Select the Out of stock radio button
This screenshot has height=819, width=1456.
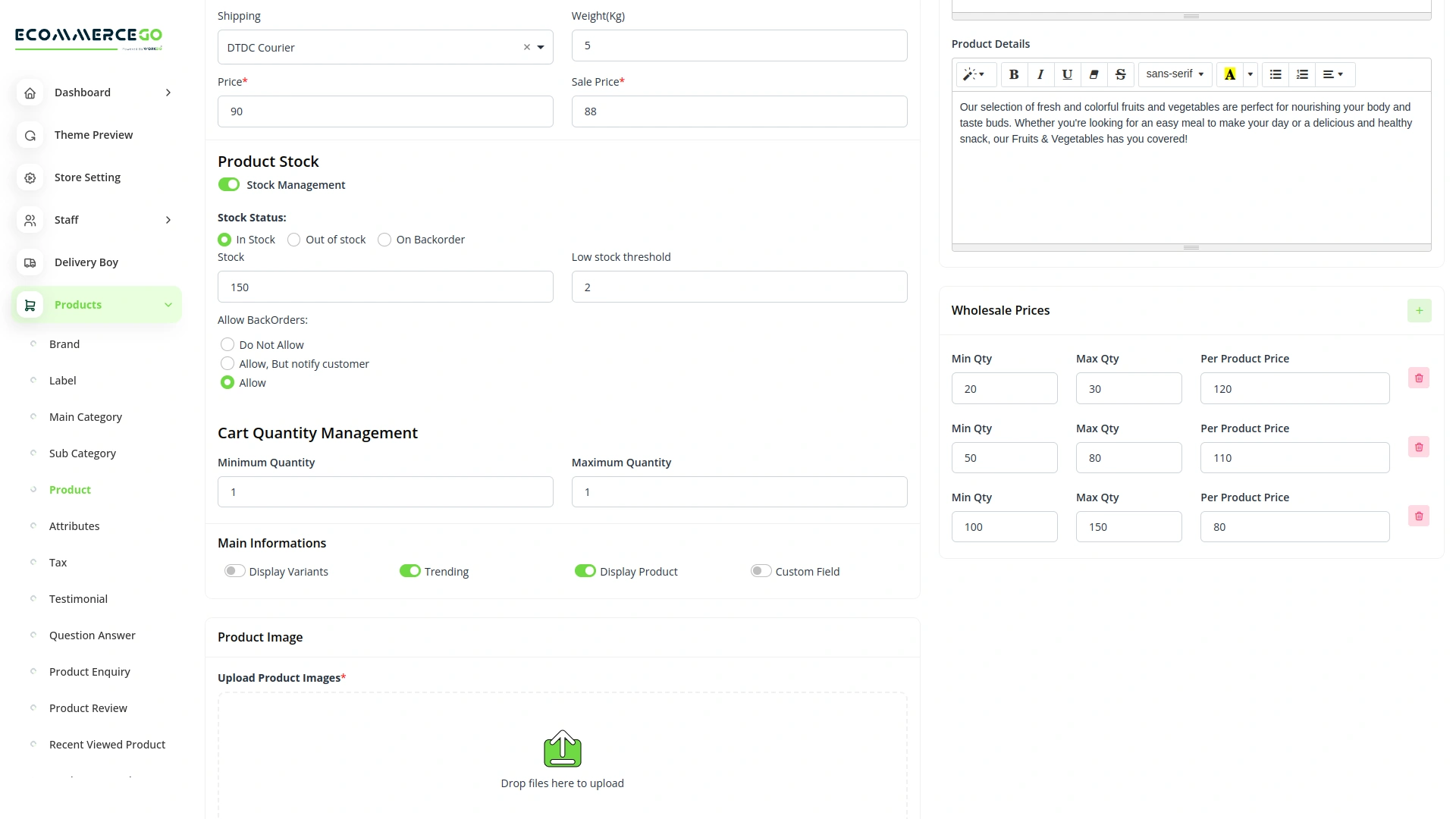(x=293, y=239)
